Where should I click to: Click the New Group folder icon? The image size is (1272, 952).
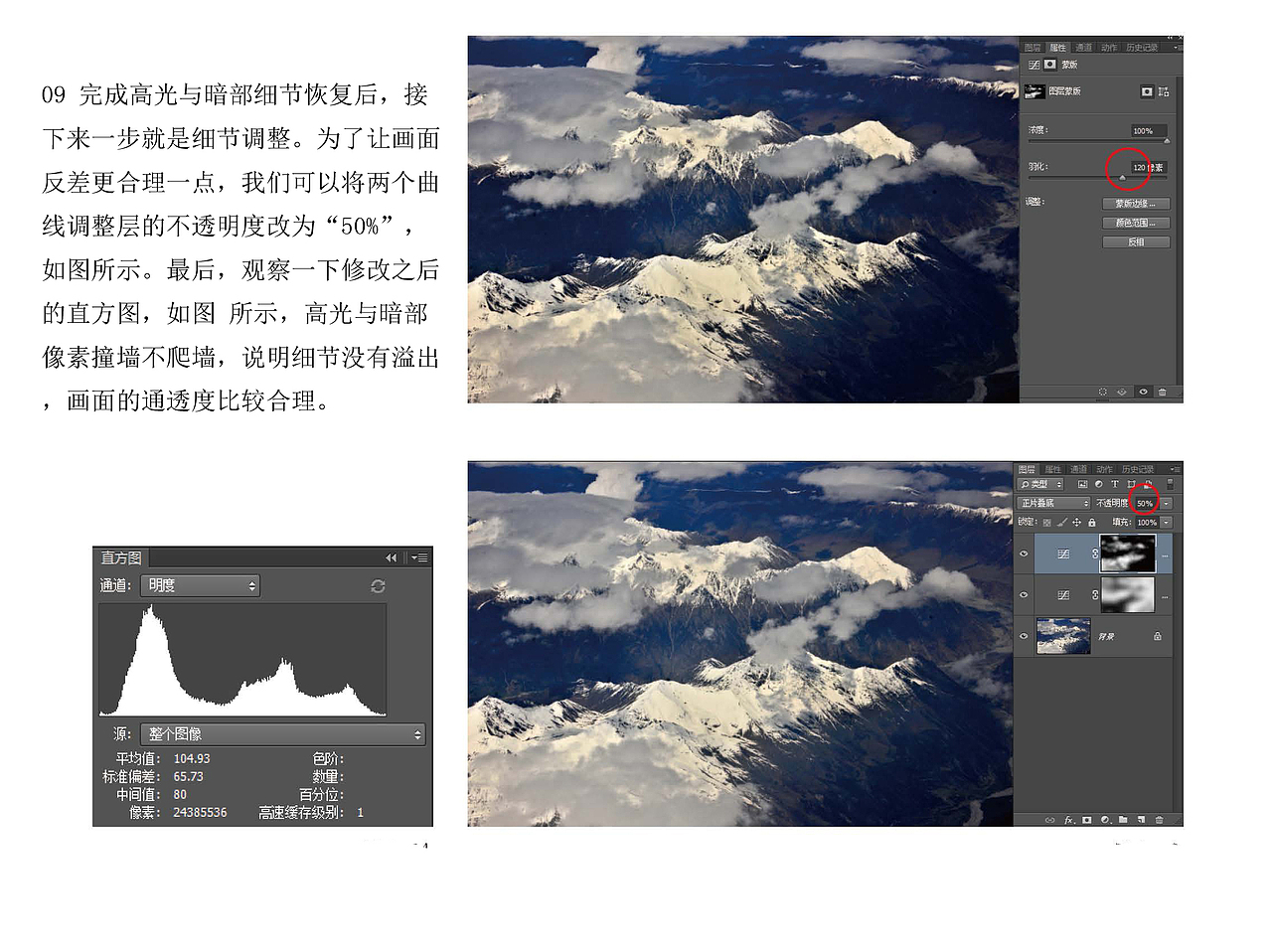(1124, 820)
